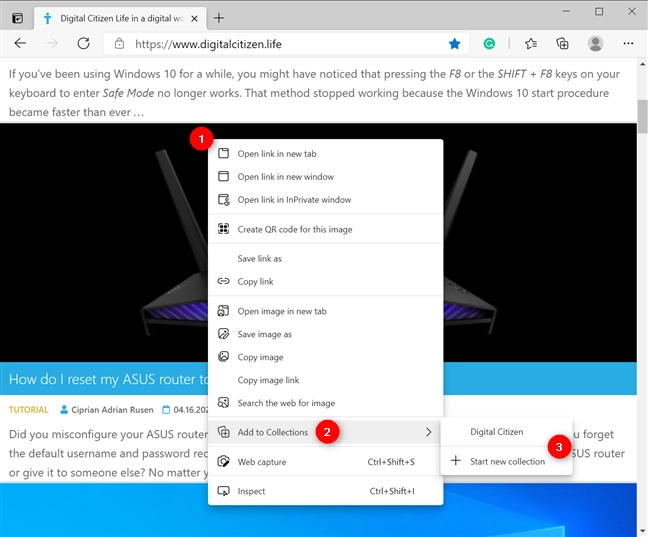Viewport: 648px width, 537px height.
Task: Choose Save image as
Action: coord(326,334)
